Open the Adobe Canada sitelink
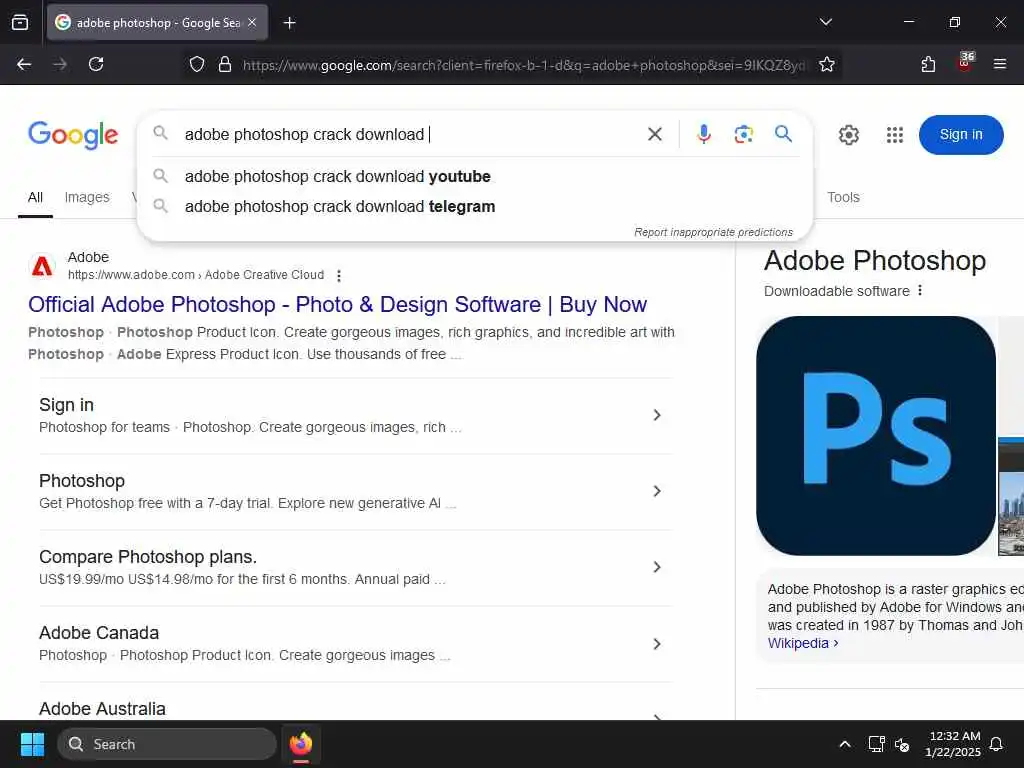Image resolution: width=1024 pixels, height=768 pixels. point(99,633)
